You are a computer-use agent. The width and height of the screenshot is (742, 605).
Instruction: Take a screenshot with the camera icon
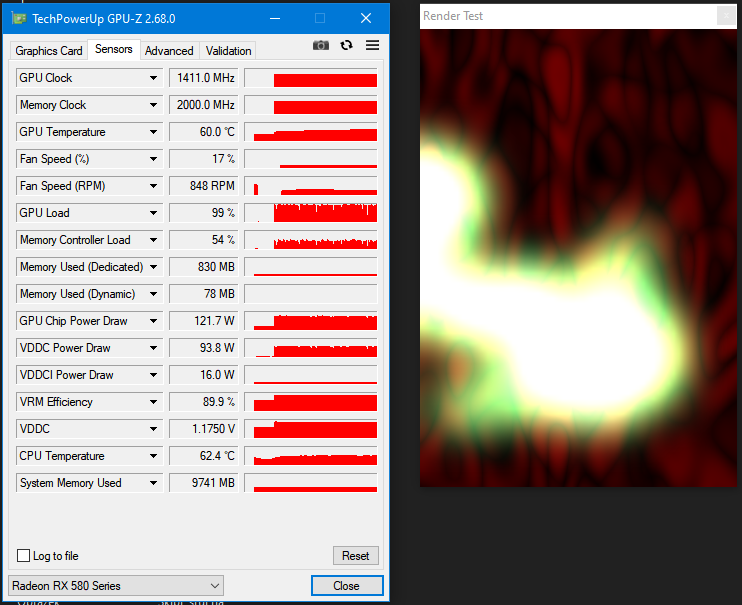(321, 45)
